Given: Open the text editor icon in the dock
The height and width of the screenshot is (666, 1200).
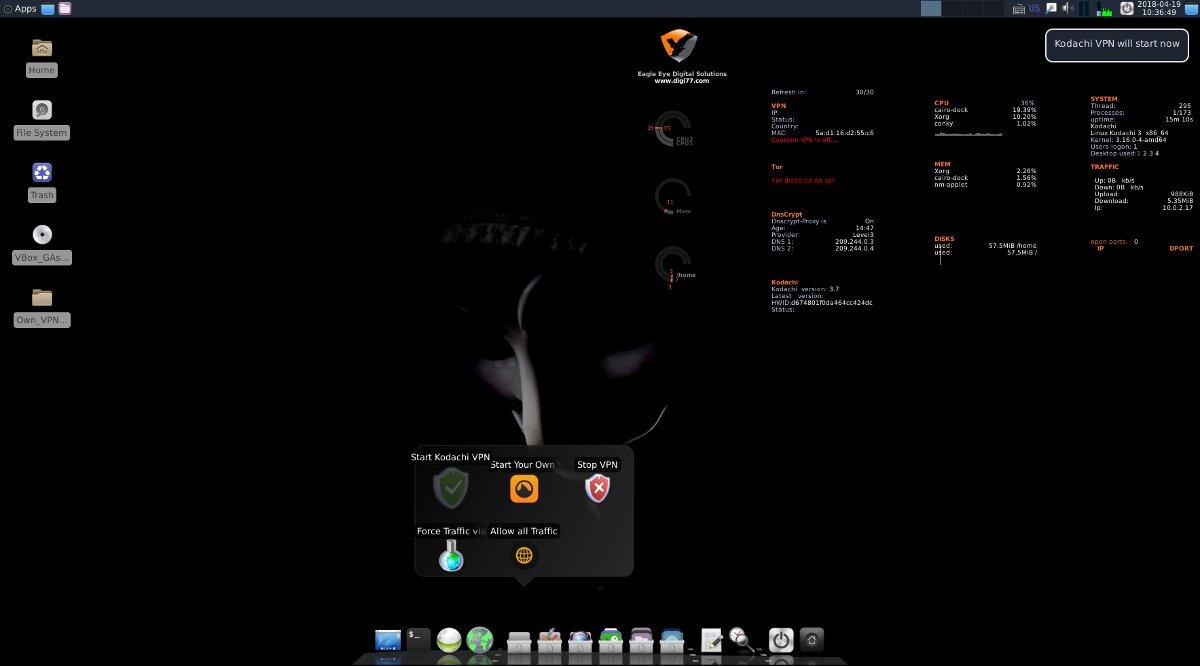Looking at the screenshot, I should pyautogui.click(x=711, y=640).
